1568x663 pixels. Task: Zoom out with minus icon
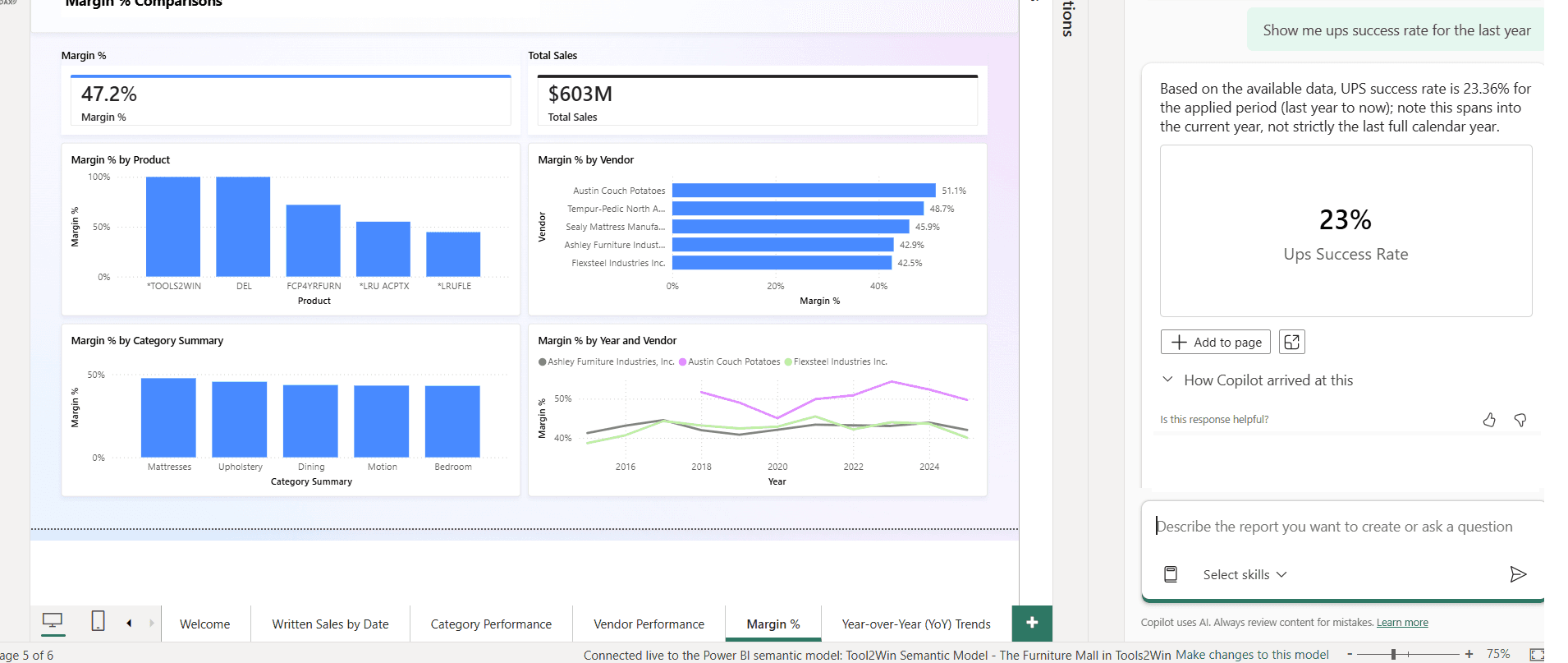[x=1350, y=654]
